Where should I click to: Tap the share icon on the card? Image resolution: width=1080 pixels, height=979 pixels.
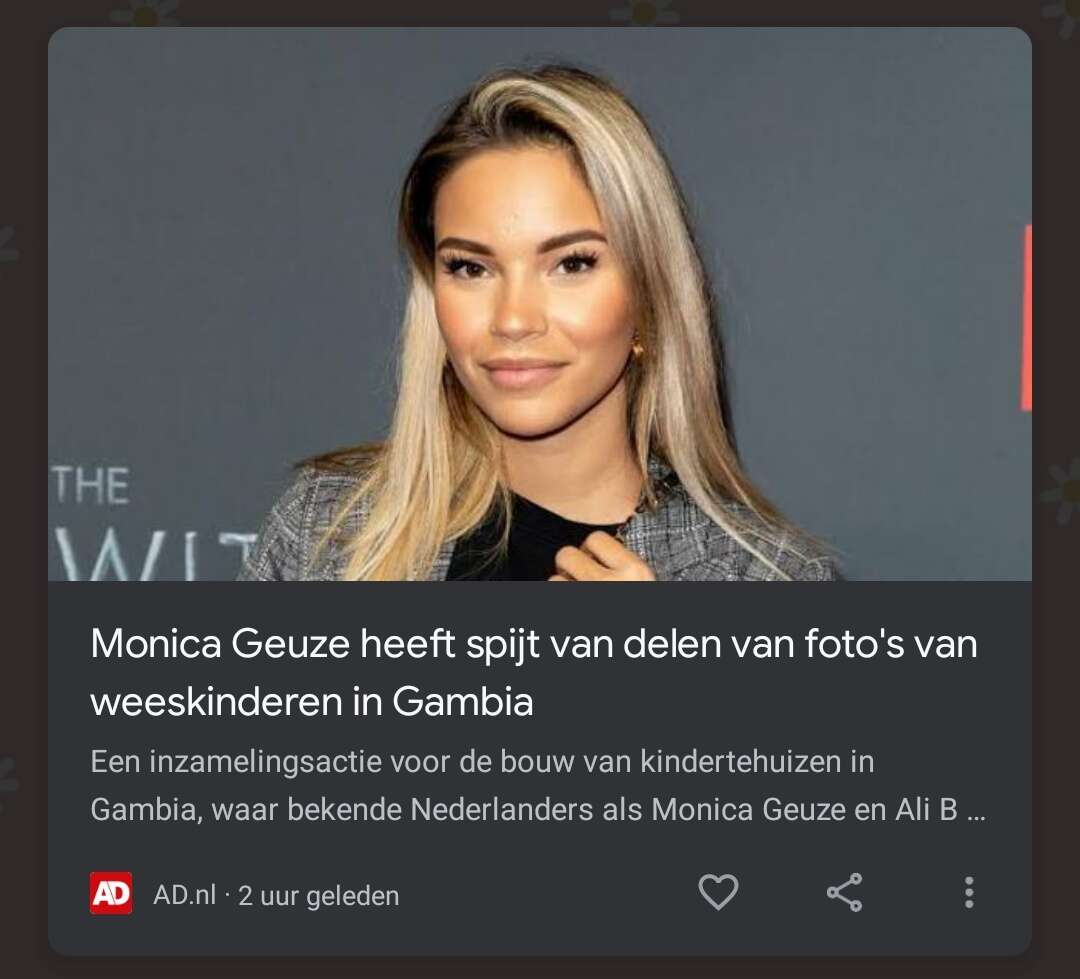click(844, 892)
